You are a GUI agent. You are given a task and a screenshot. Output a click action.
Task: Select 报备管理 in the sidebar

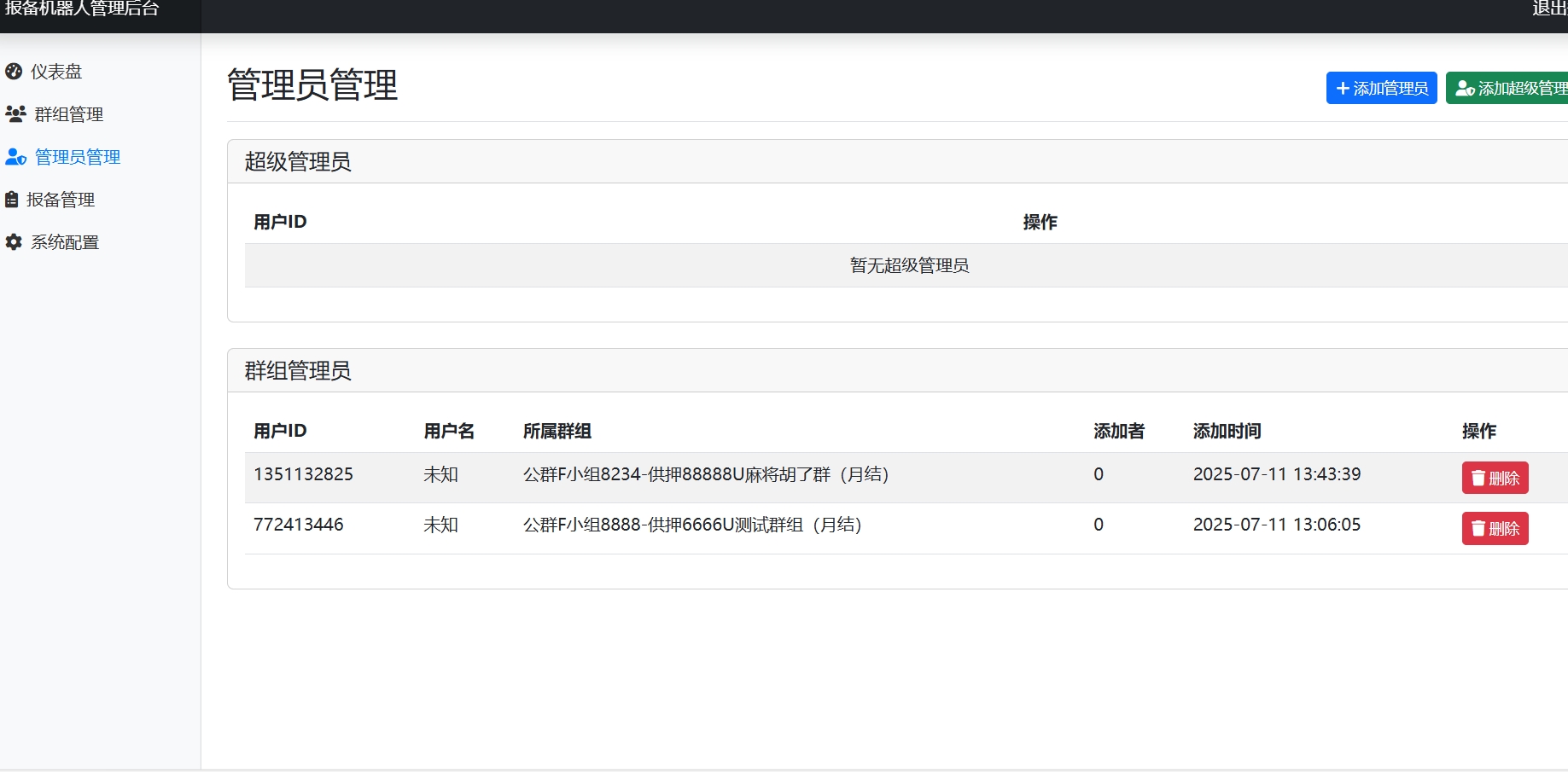pyautogui.click(x=61, y=200)
